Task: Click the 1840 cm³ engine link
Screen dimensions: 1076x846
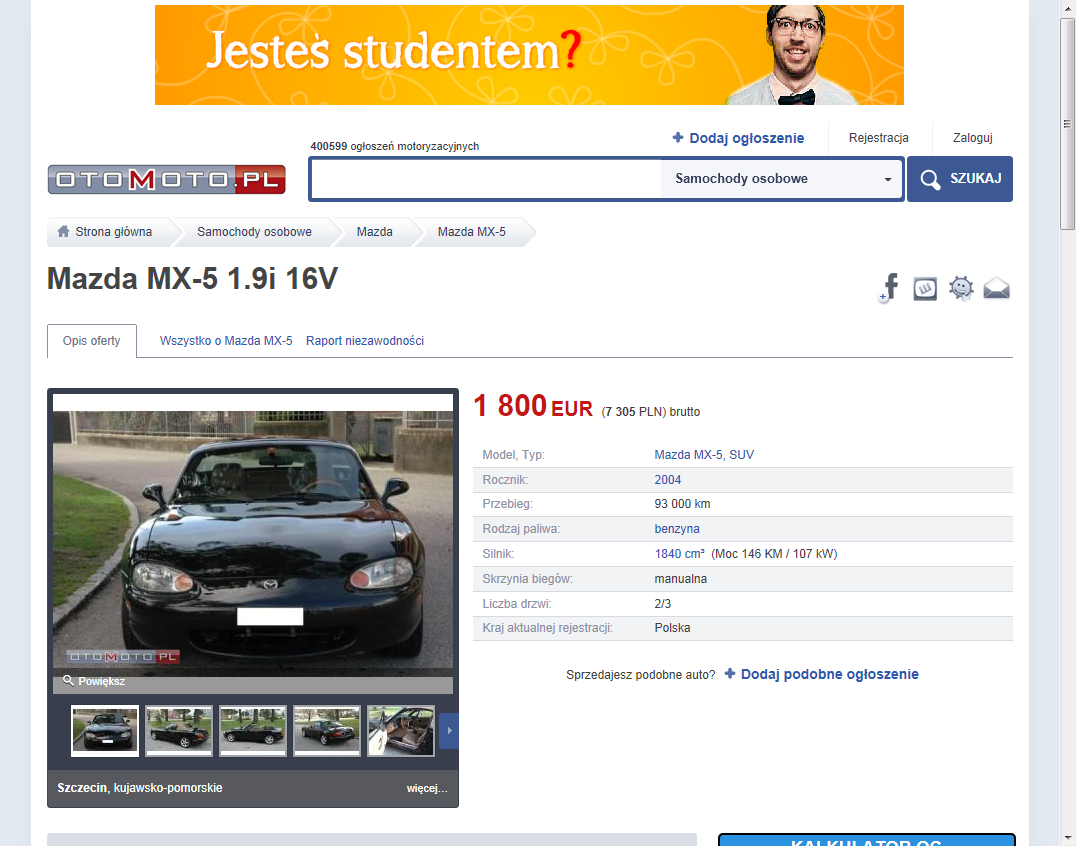Action: coord(679,554)
